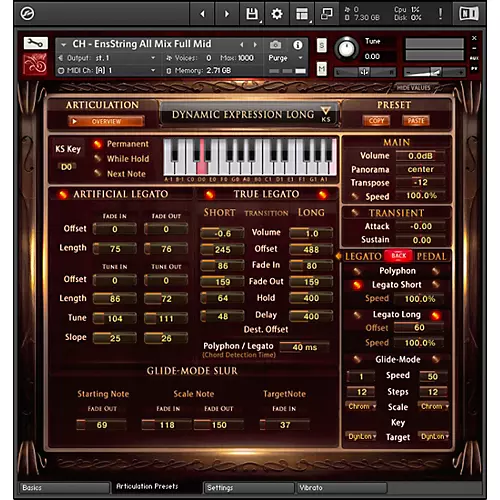Select next instrument arrow in header
This screenshot has height=500, width=500.
tap(255, 44)
